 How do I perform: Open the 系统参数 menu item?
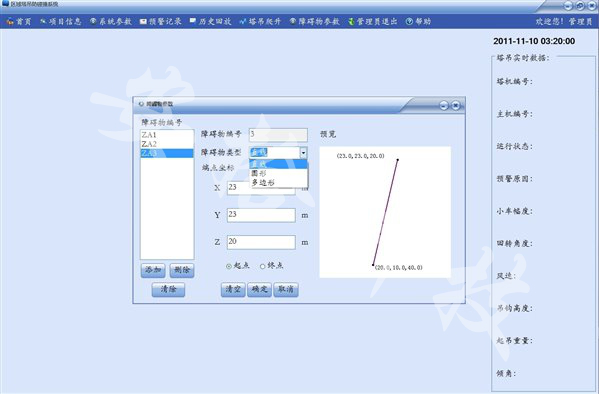click(x=111, y=22)
